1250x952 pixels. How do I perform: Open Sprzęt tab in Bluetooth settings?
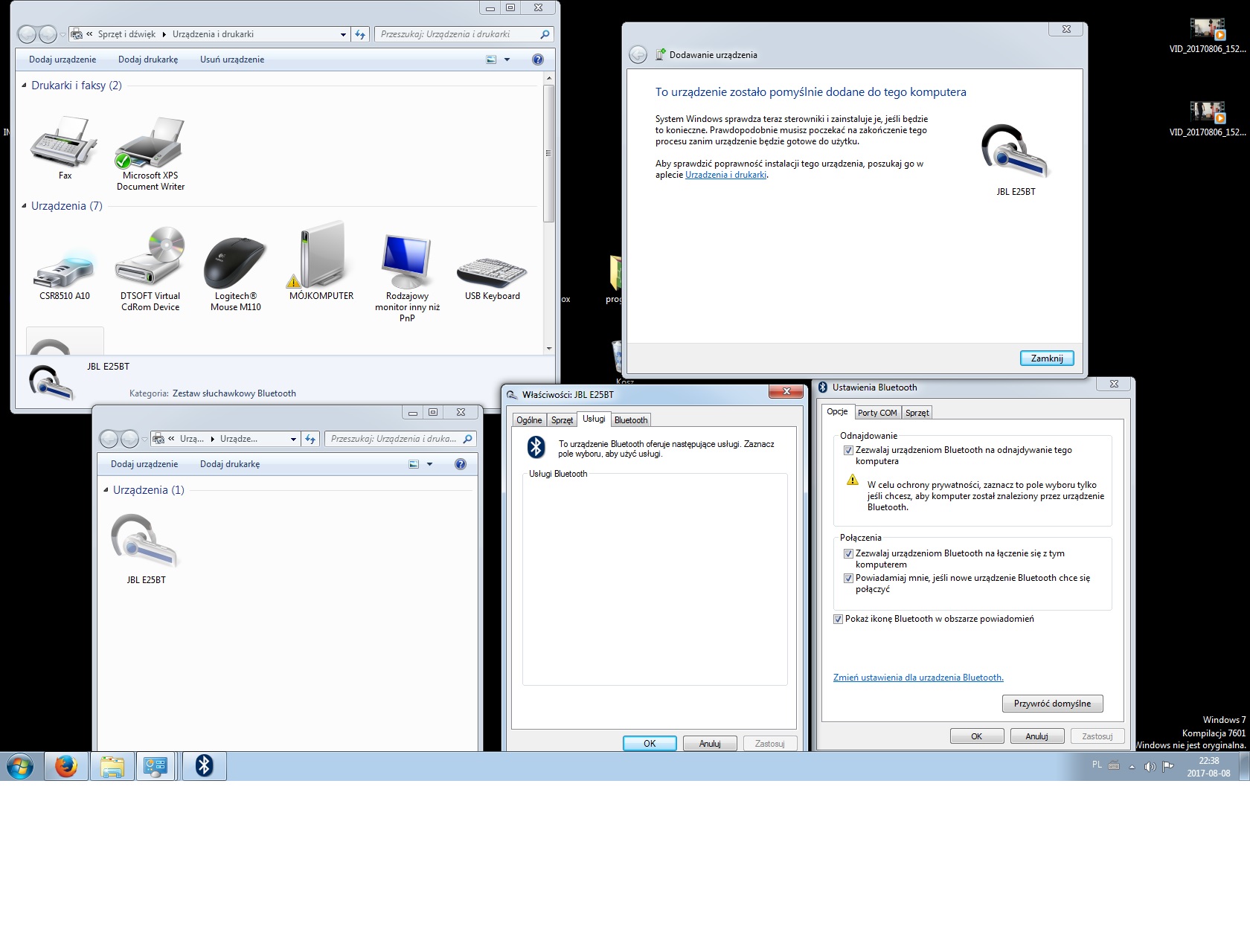(917, 413)
